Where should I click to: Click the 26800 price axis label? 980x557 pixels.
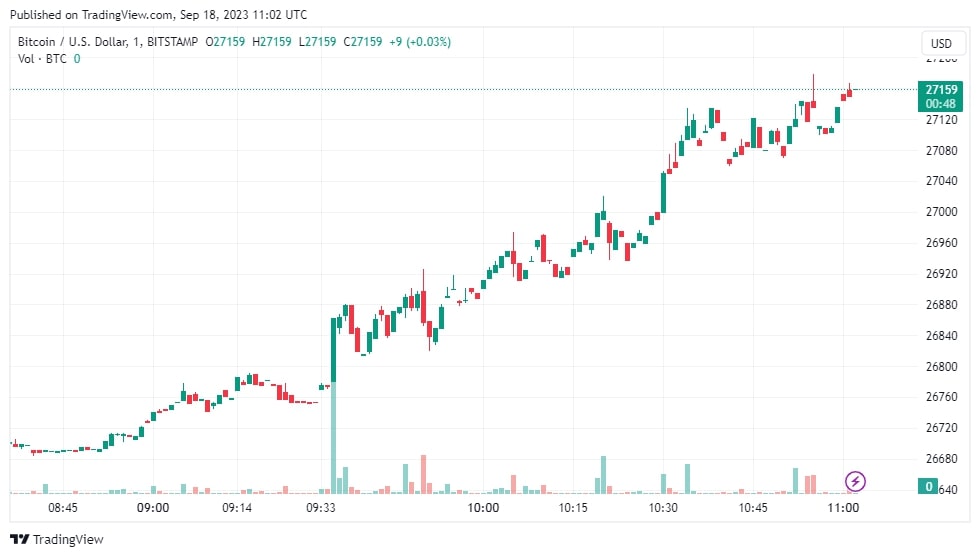tap(941, 367)
